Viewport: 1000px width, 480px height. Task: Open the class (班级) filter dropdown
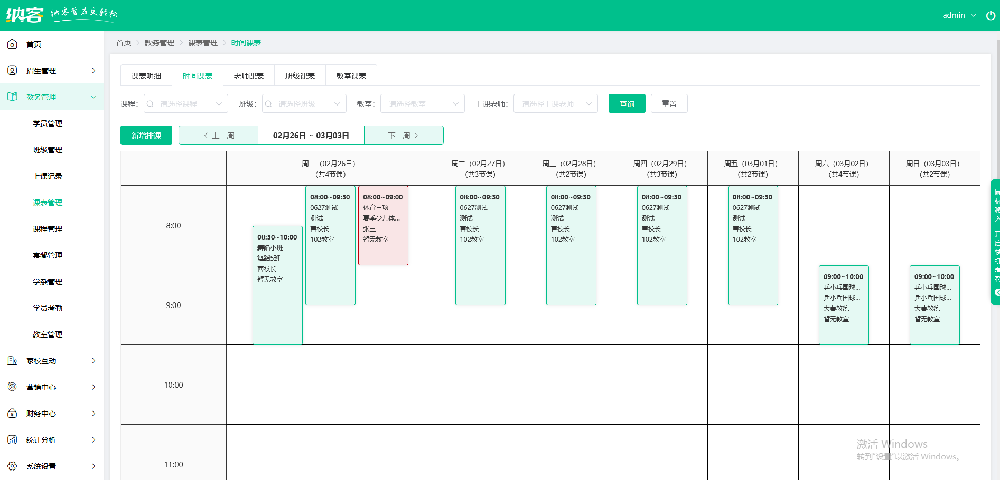[x=304, y=103]
